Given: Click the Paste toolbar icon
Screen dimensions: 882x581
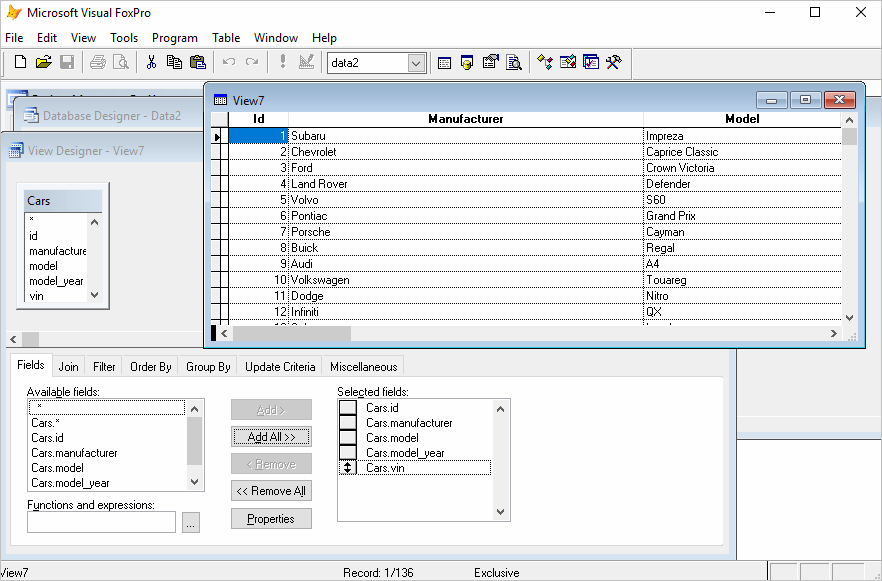Looking at the screenshot, I should 198,62.
